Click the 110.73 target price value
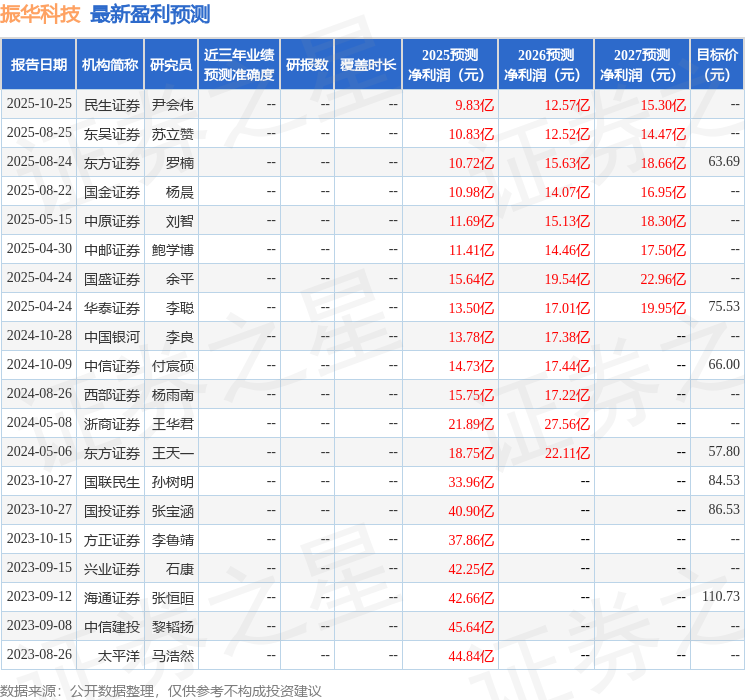The height and width of the screenshot is (700, 745). [721, 597]
